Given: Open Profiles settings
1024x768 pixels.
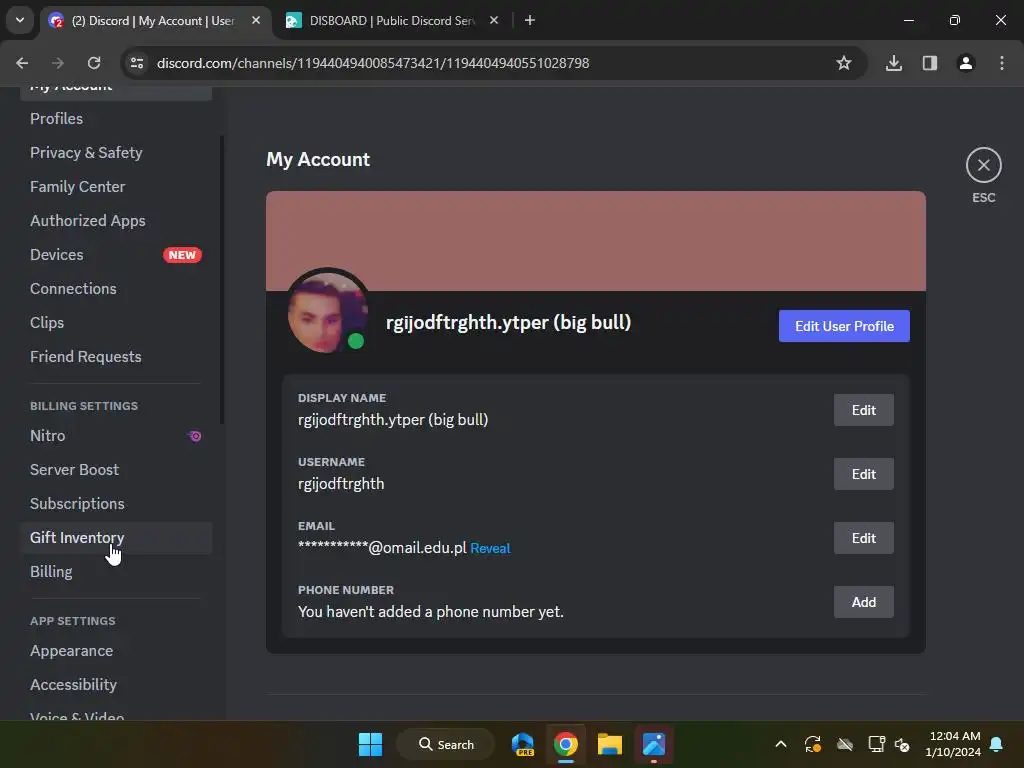Looking at the screenshot, I should (x=116, y=119).
